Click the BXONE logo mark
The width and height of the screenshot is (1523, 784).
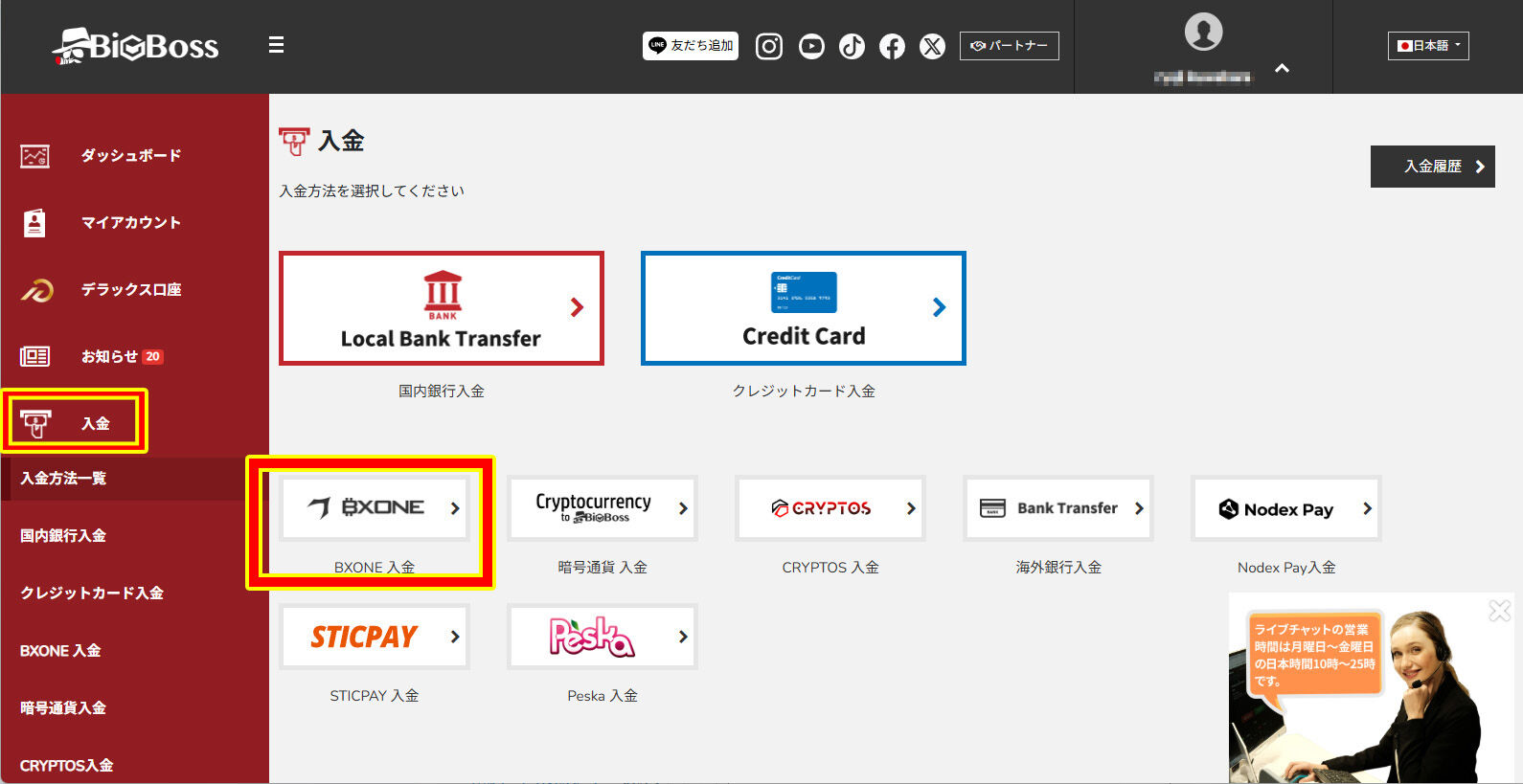coord(319,507)
